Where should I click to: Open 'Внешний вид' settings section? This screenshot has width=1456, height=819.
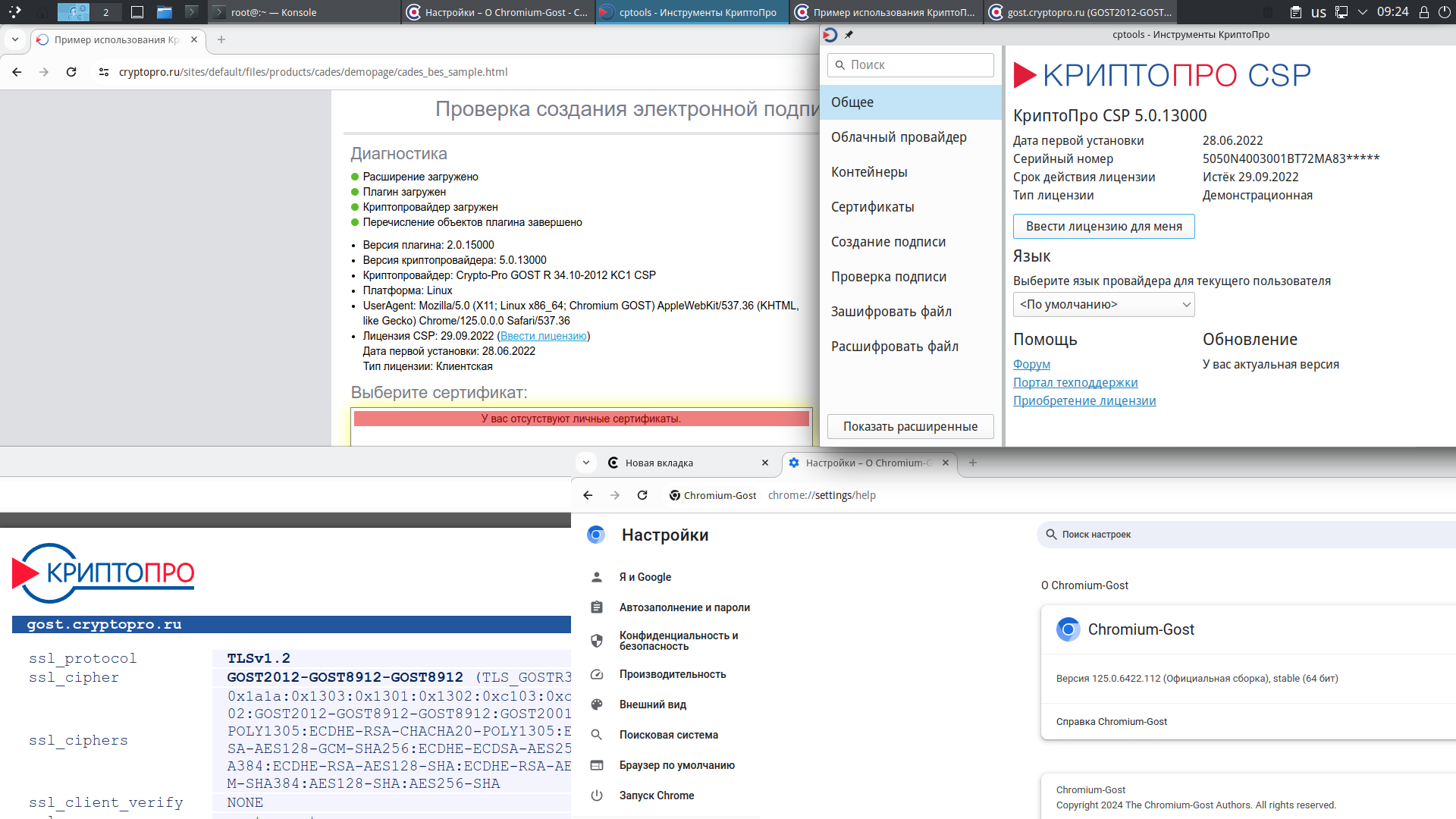pos(652,704)
